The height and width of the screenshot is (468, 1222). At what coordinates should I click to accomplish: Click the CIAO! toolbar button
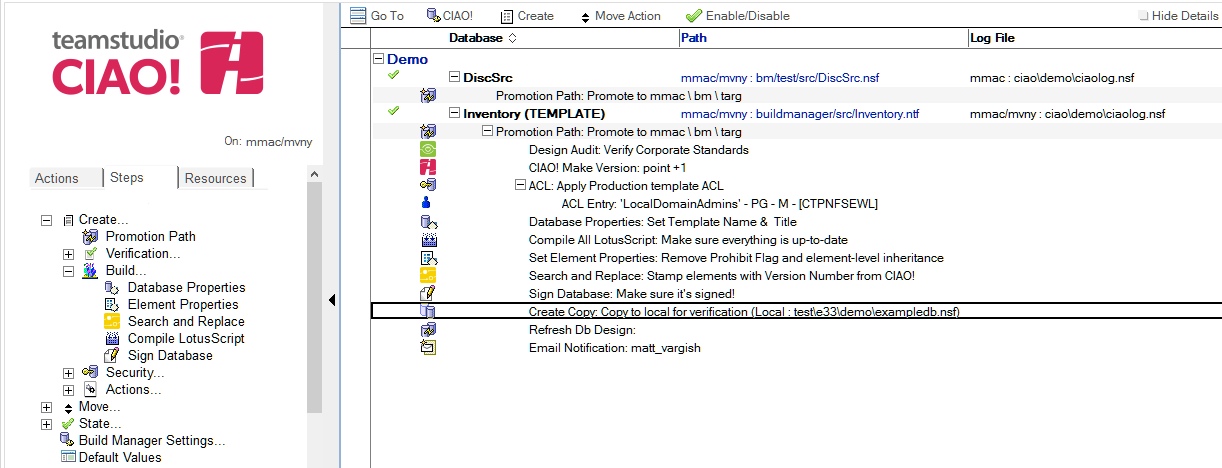449,15
